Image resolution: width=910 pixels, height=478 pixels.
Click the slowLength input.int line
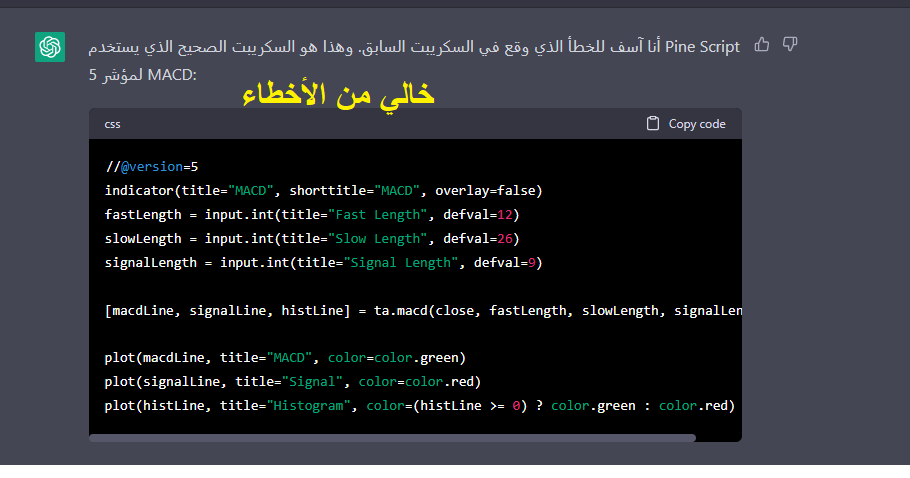point(312,238)
